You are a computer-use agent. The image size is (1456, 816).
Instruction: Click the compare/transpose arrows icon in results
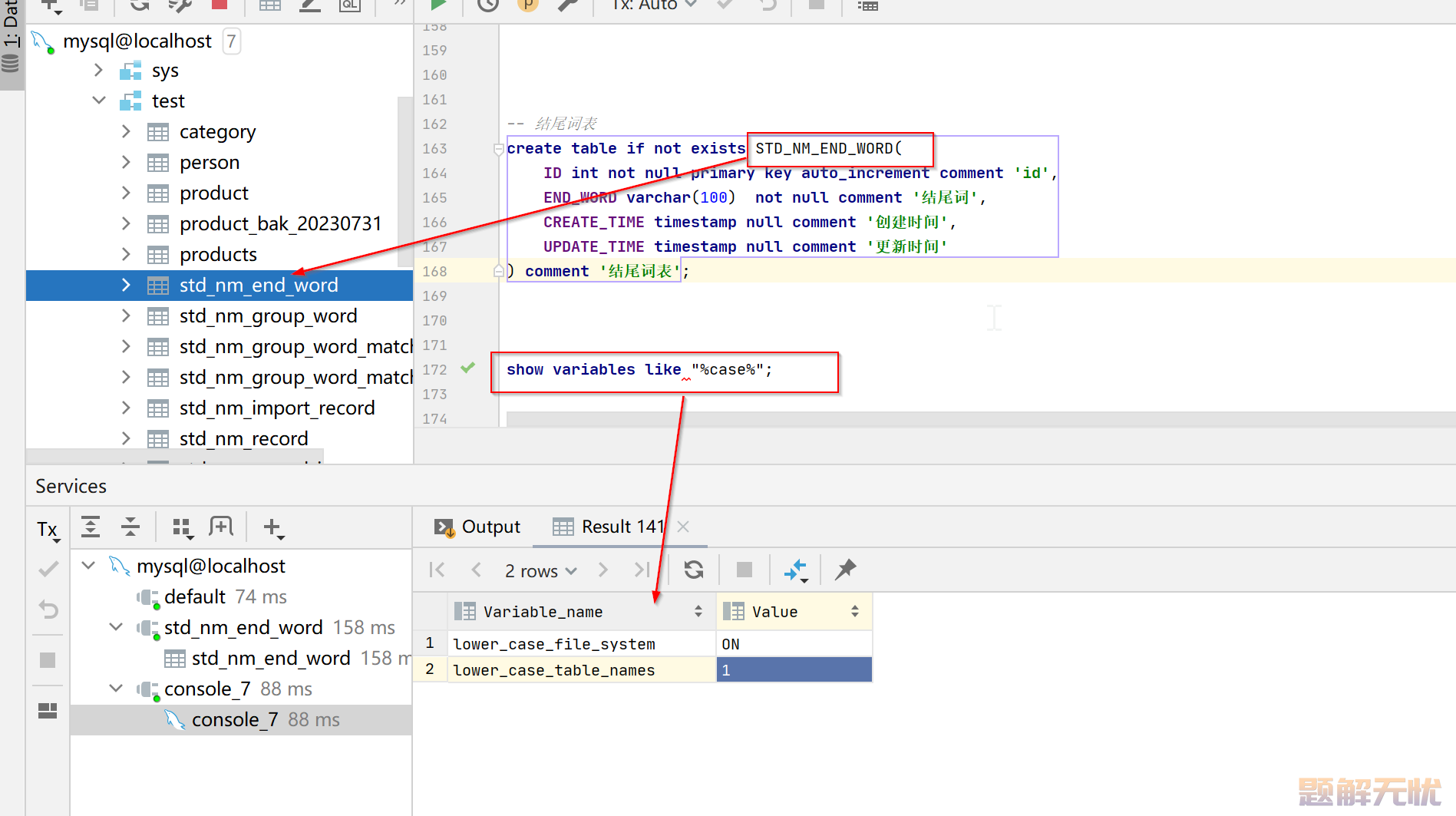click(x=796, y=570)
